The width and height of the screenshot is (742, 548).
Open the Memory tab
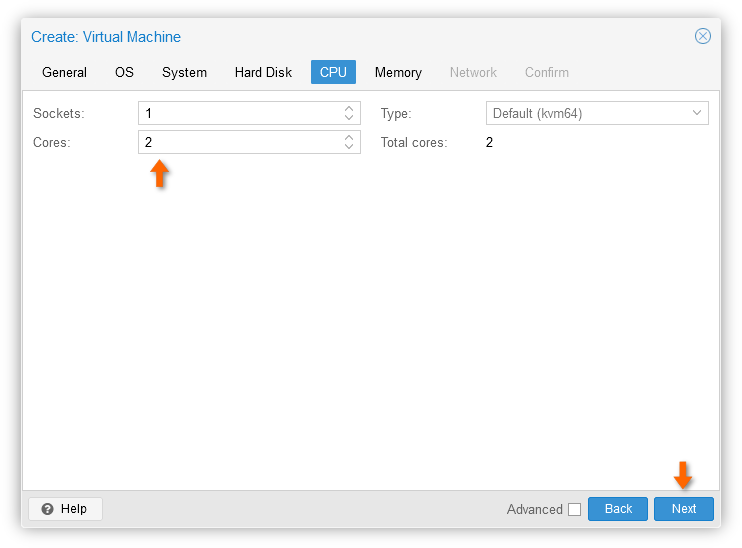pos(398,72)
